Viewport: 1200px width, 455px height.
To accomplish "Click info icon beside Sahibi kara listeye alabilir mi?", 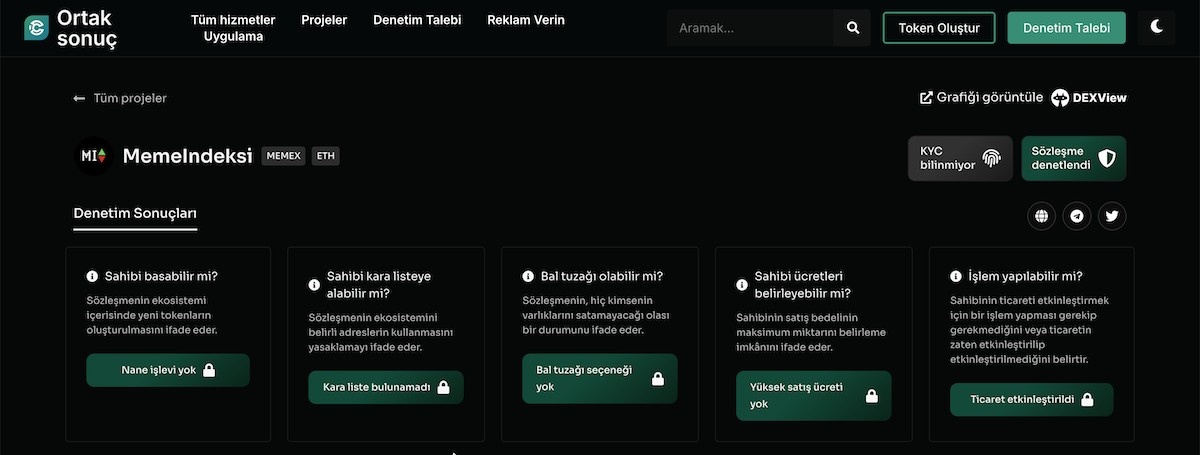I will (314, 285).
